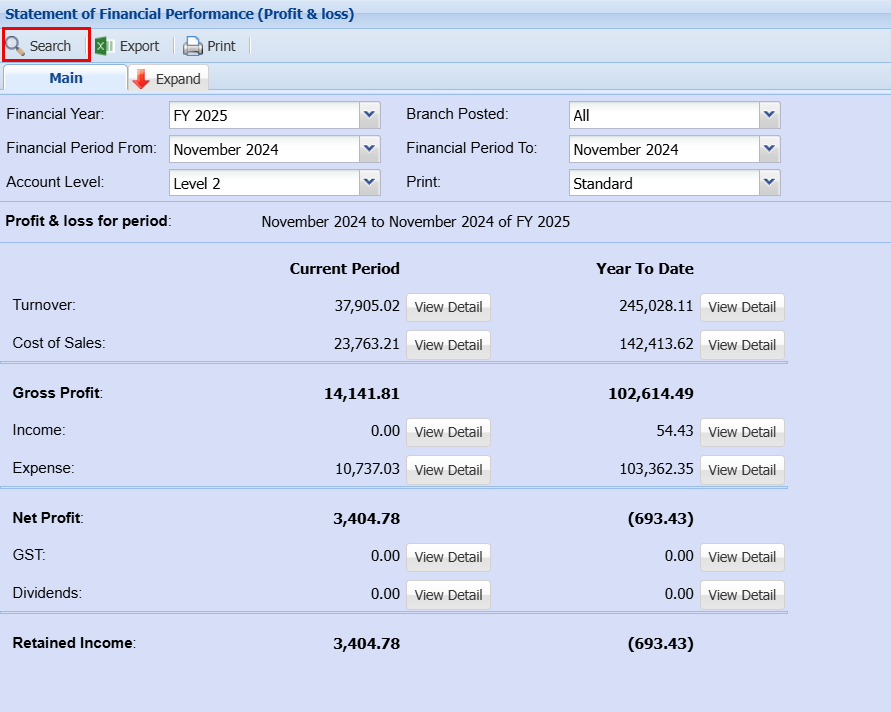View Detail for Year To Date Turnover

(x=742, y=307)
